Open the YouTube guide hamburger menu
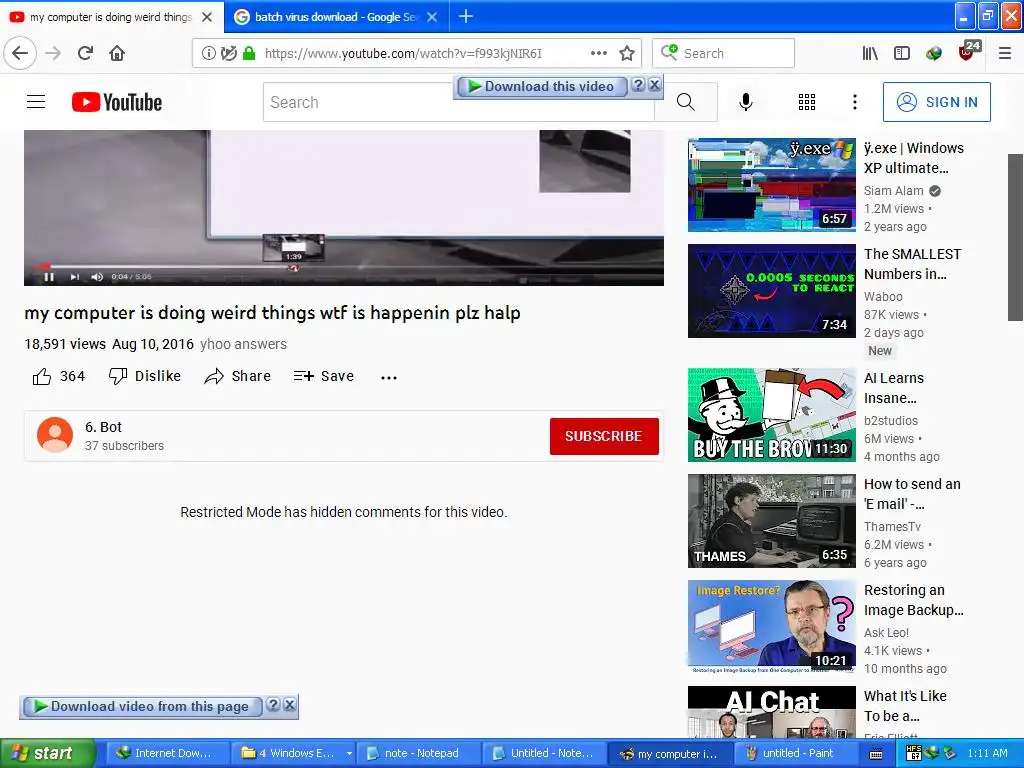This screenshot has height=768, width=1024. [x=36, y=102]
